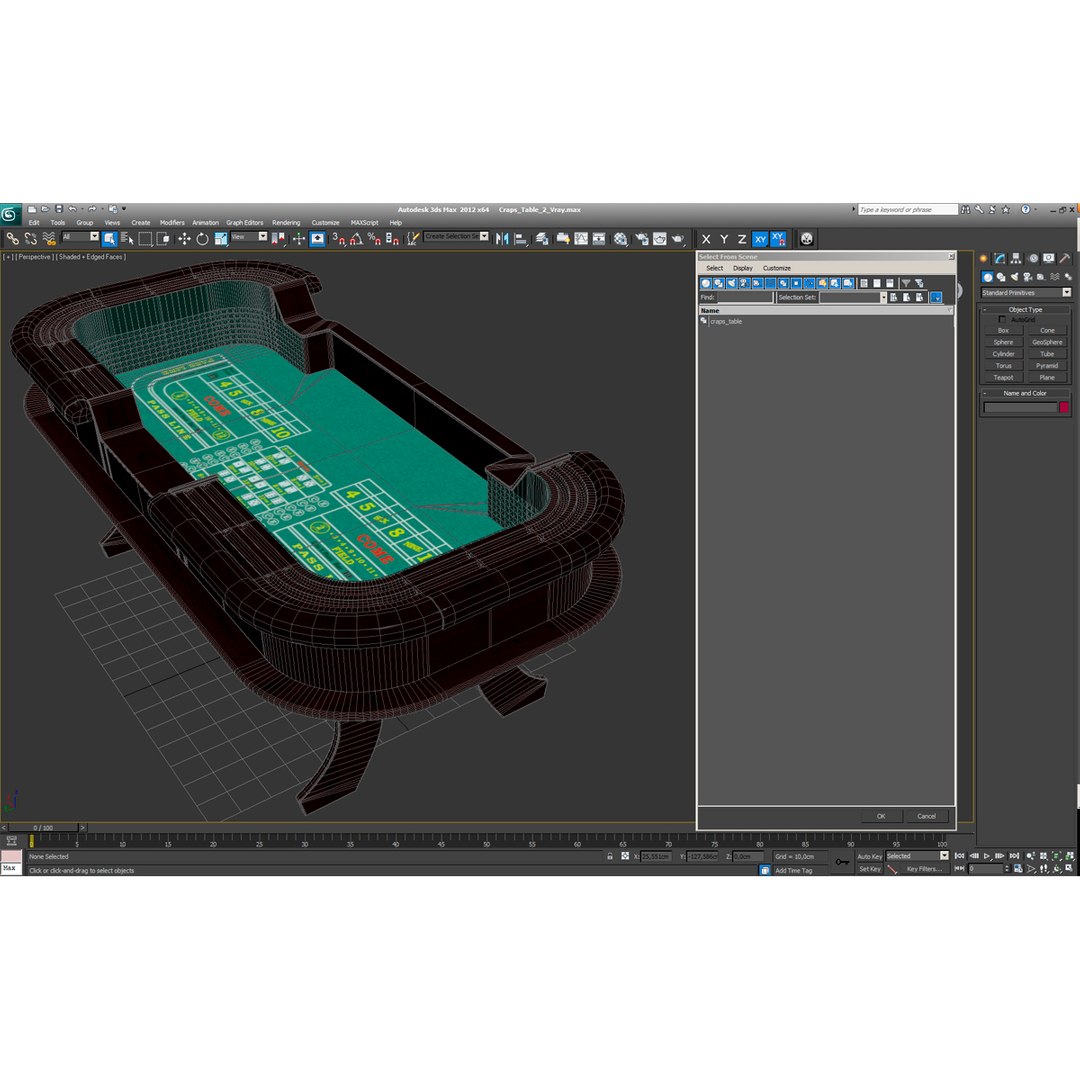Click the GeoSphere primitive button

(x=1047, y=342)
